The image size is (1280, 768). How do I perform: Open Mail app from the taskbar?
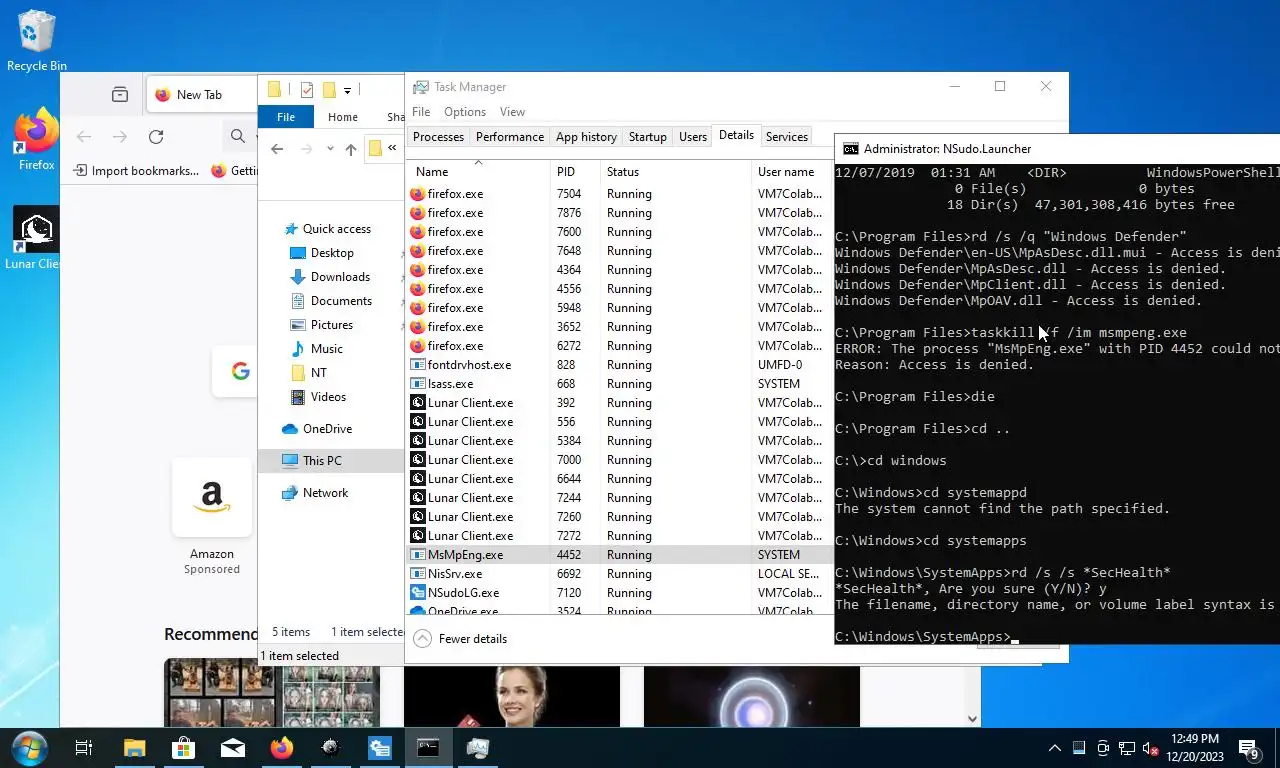point(232,748)
